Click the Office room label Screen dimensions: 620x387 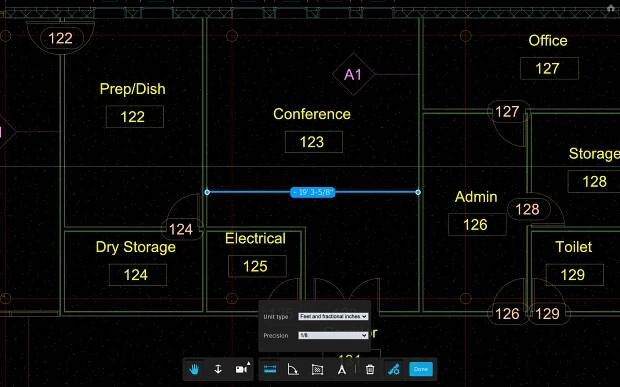548,41
